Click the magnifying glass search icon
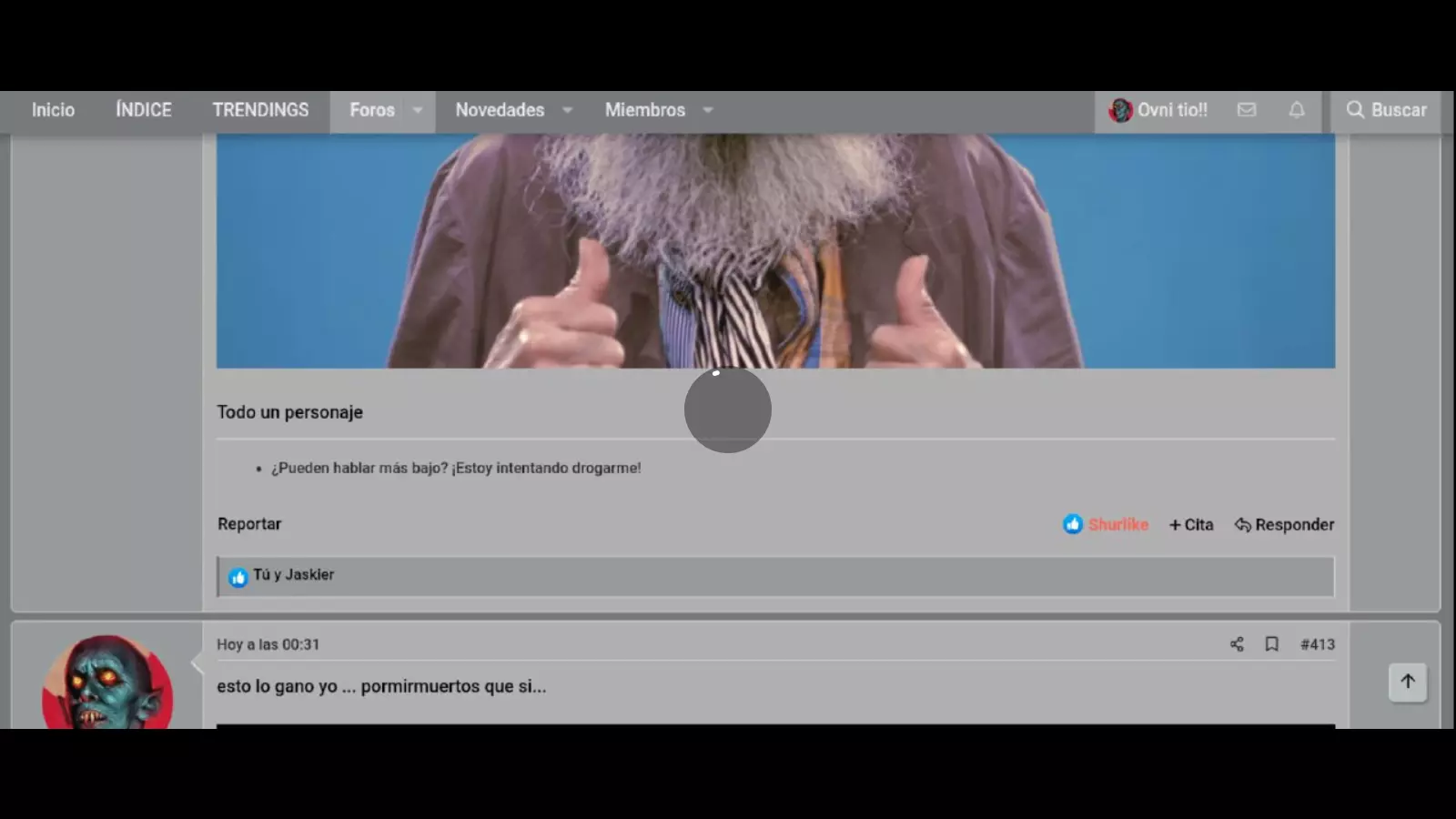1456x819 pixels. (x=1355, y=110)
